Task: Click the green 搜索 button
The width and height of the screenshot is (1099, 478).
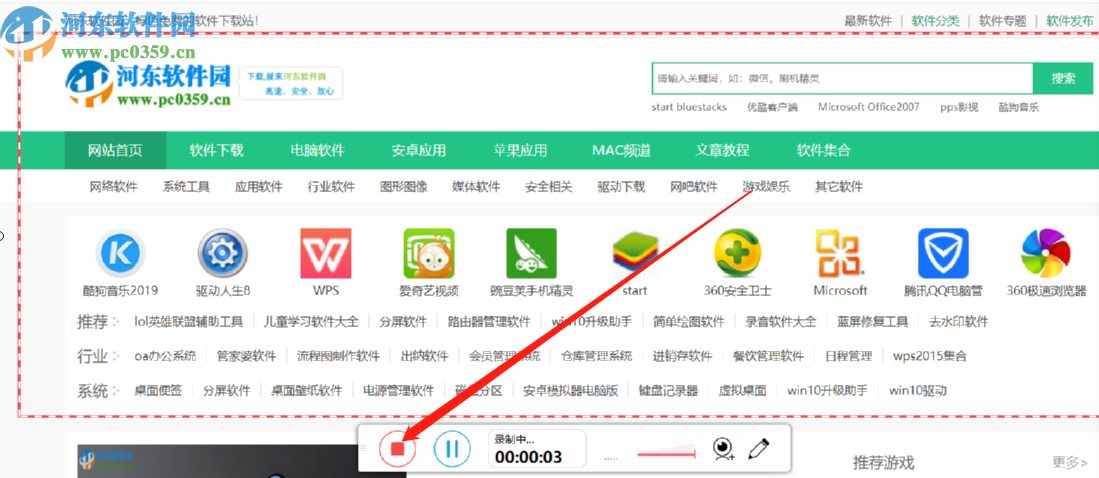Action: [x=1063, y=78]
